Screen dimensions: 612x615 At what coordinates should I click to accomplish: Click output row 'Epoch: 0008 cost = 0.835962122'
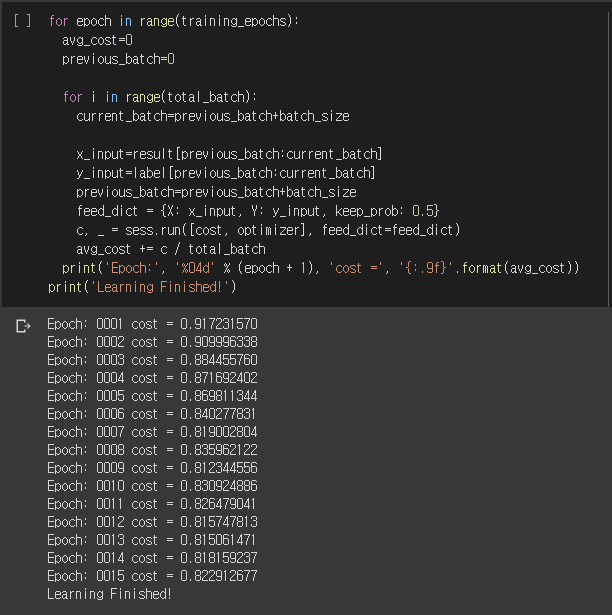152,450
